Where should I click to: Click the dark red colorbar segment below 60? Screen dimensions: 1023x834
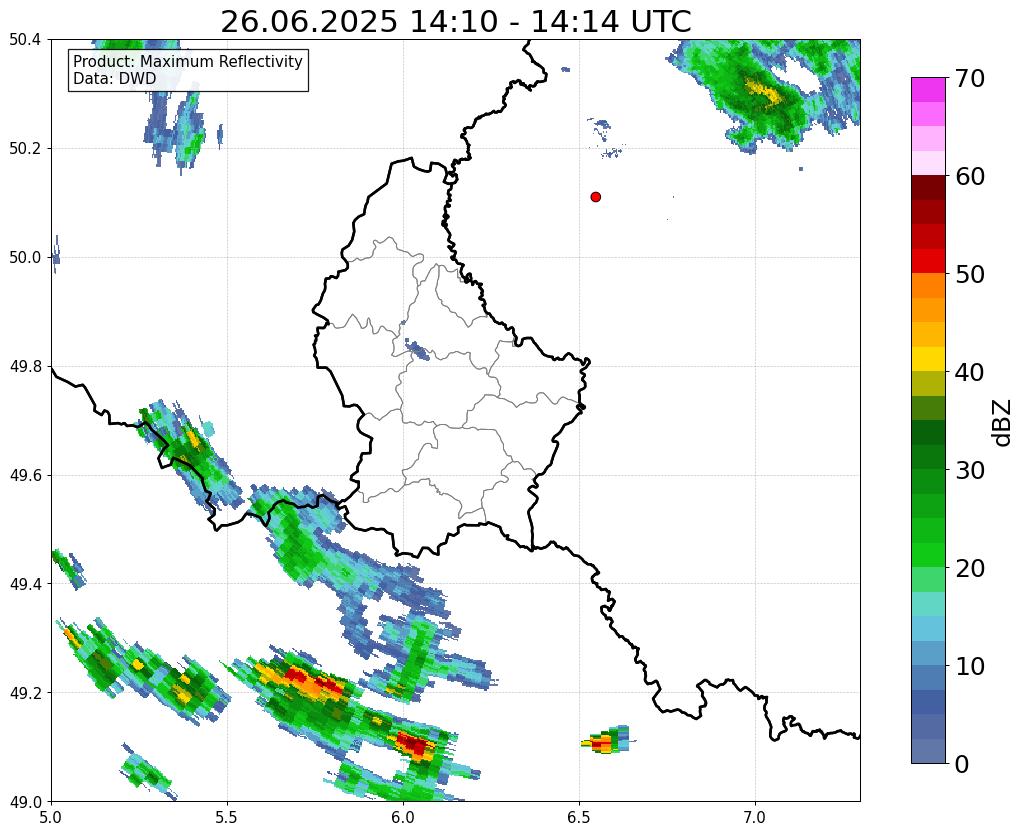coord(928,188)
